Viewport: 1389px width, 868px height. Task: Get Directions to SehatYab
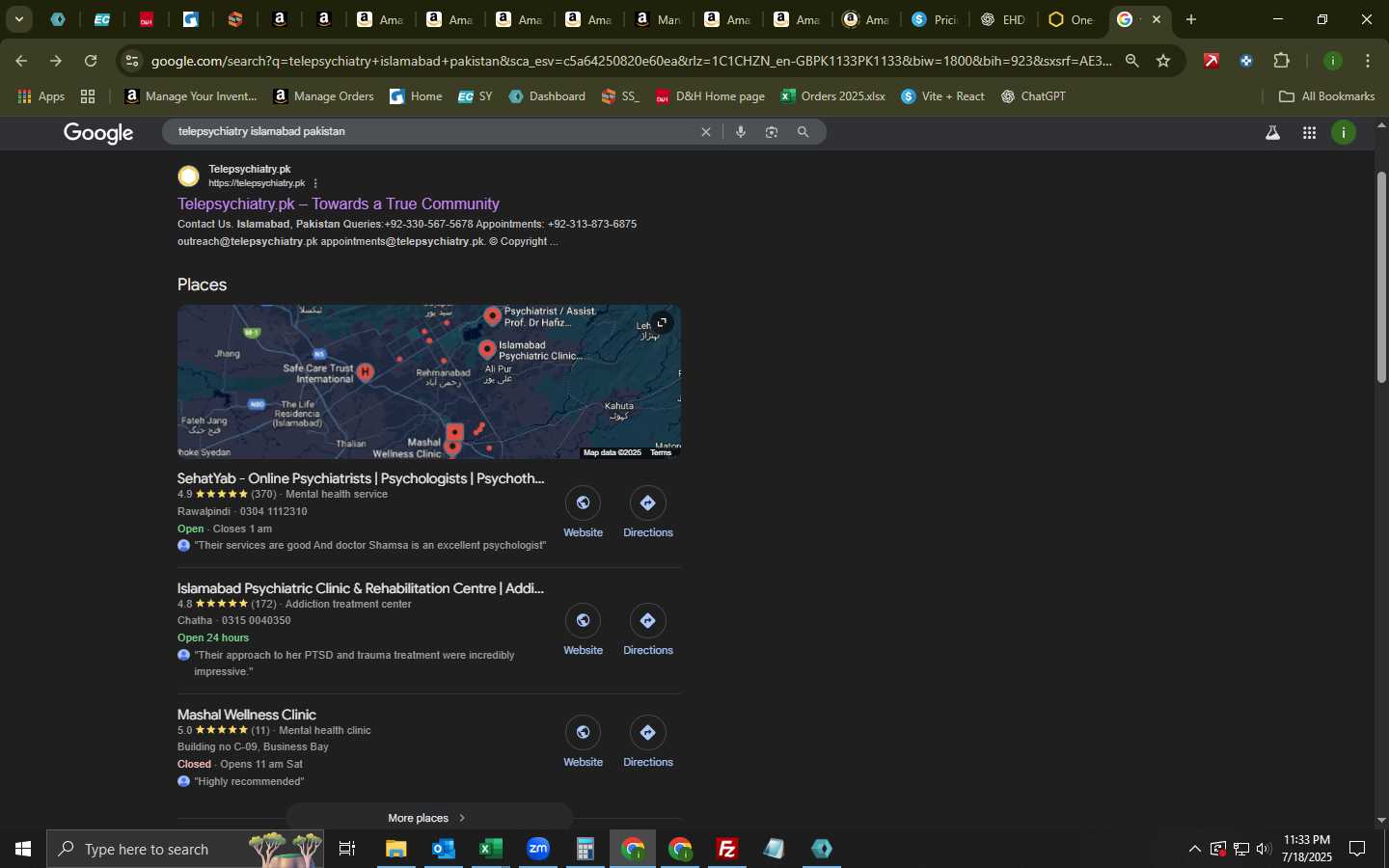tap(647, 502)
